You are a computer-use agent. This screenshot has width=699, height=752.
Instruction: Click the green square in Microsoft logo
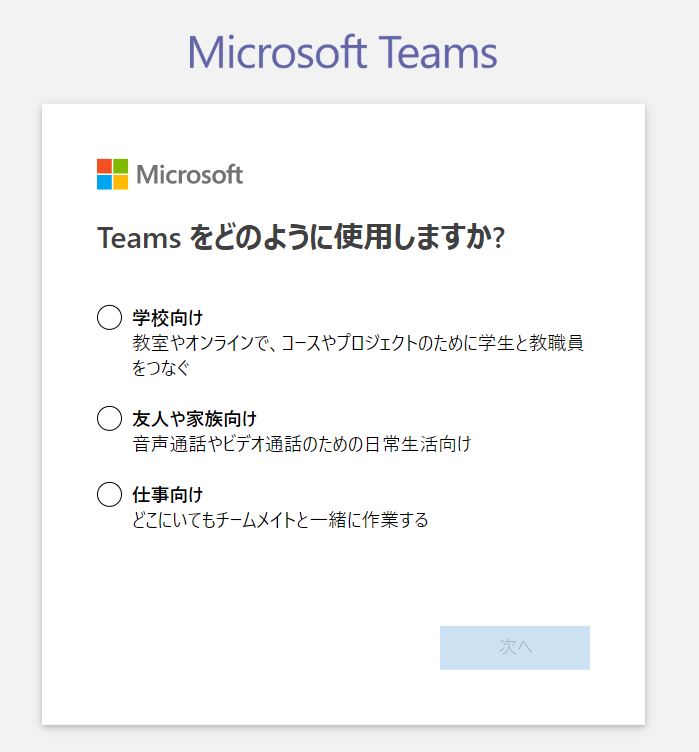(x=120, y=166)
